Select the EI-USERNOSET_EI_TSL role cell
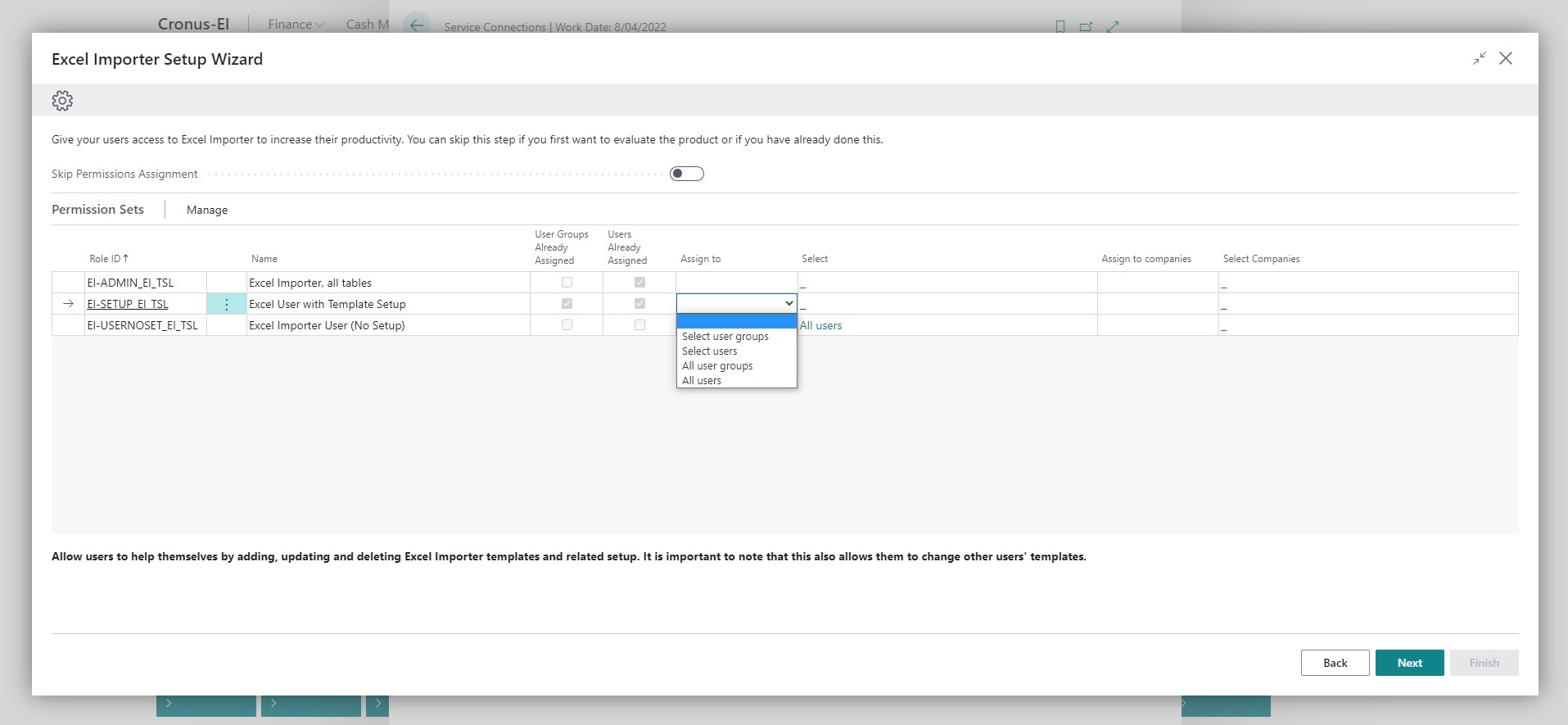 [145, 325]
